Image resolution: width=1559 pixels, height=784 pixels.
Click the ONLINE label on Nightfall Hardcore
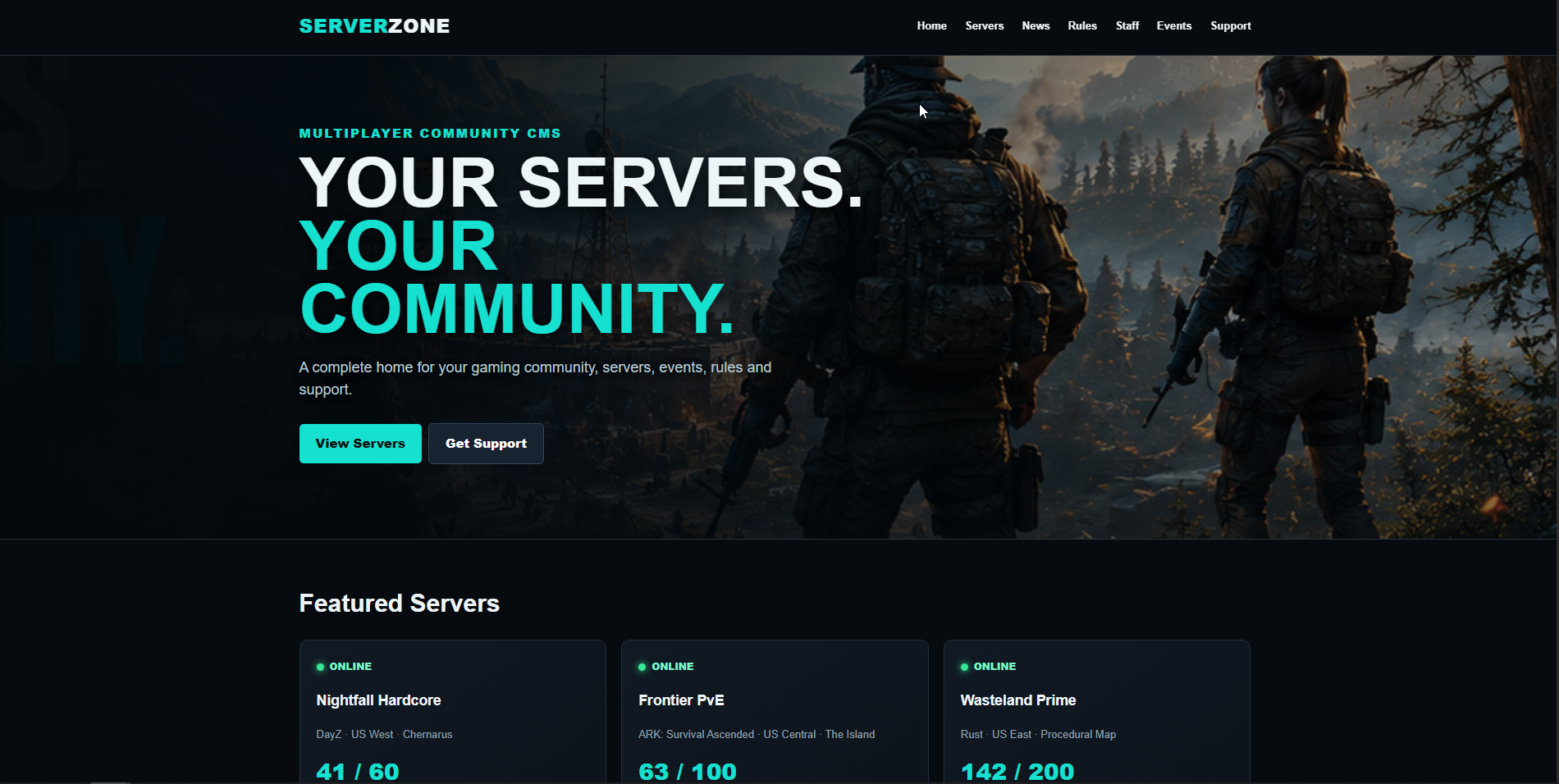click(x=350, y=667)
